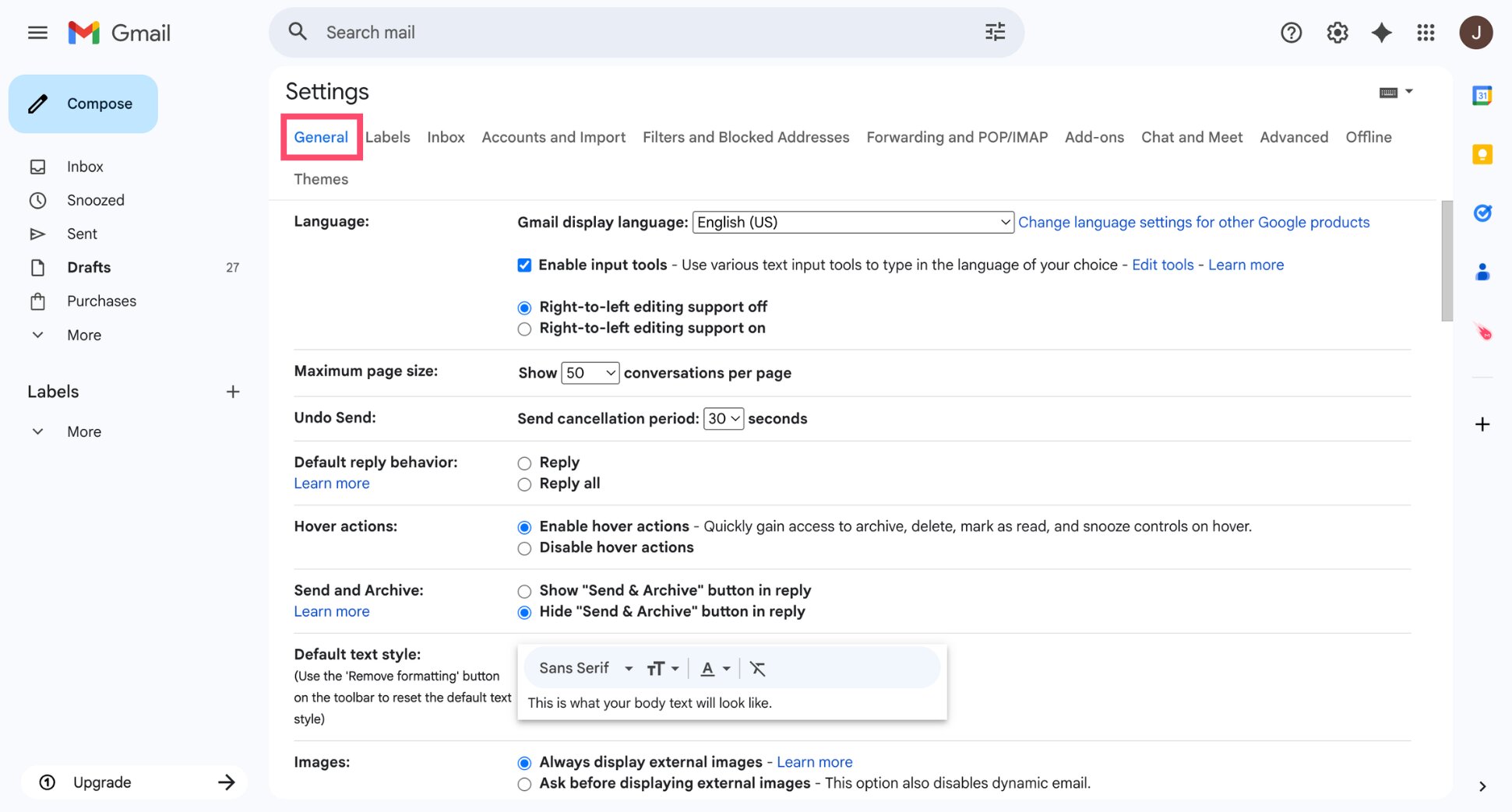Click the Compose button
1512x812 pixels.
point(83,104)
